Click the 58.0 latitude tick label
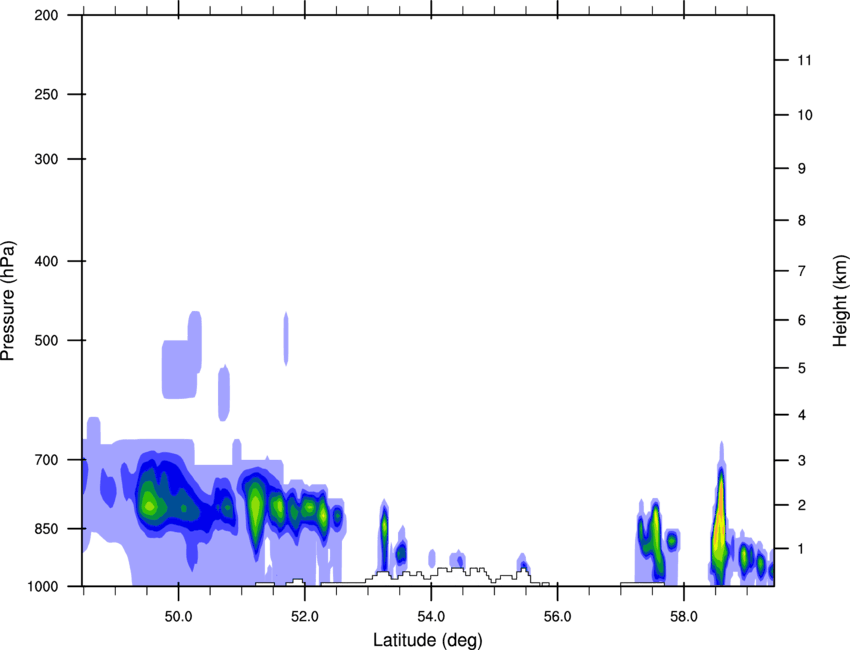Image resolution: width=850 pixels, height=650 pixels. [684, 617]
